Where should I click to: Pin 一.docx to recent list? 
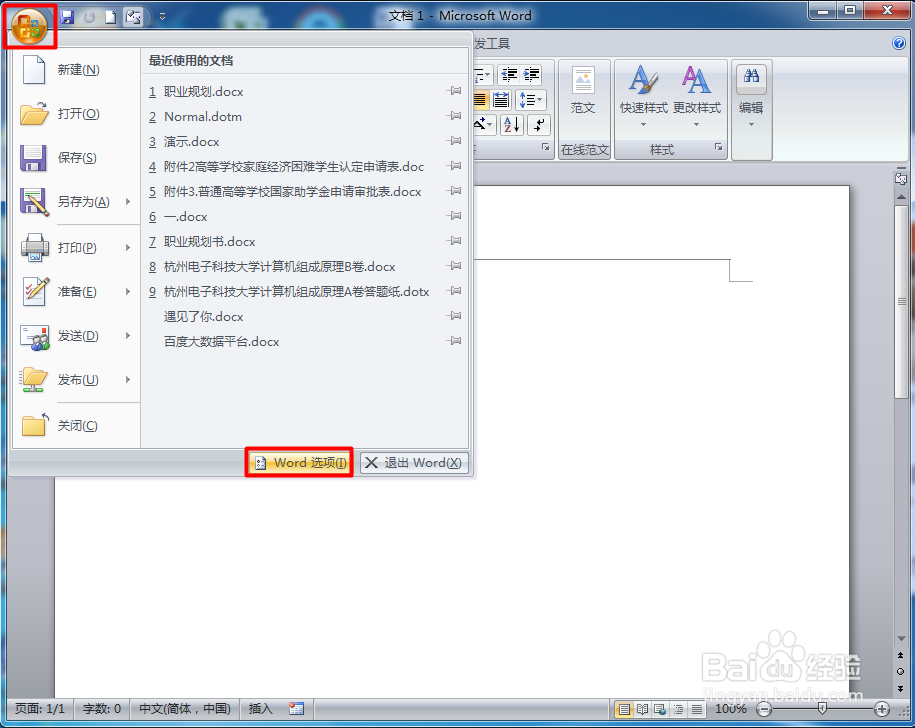pos(454,216)
